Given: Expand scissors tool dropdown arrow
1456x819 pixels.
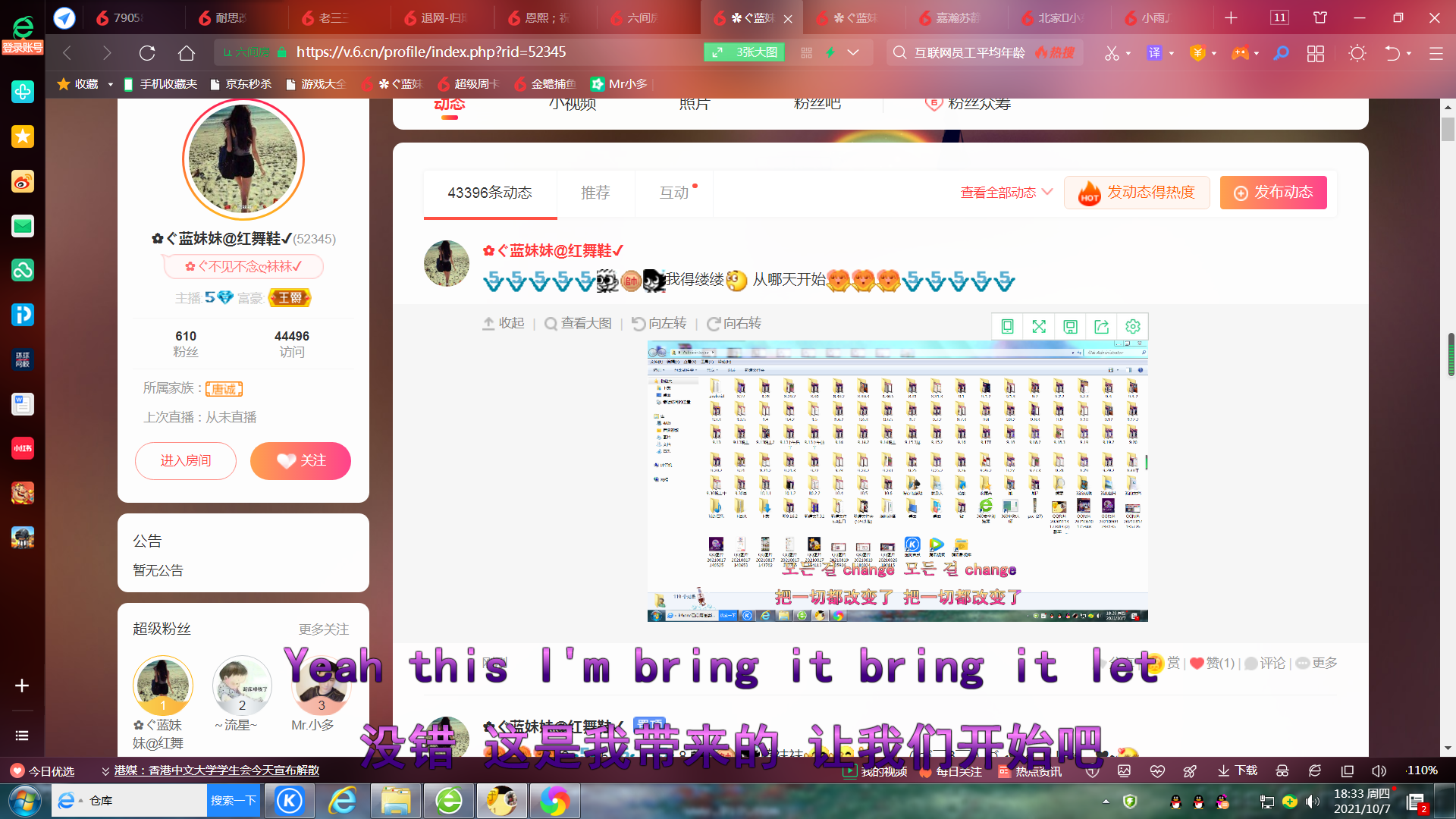Looking at the screenshot, I should [x=1128, y=53].
